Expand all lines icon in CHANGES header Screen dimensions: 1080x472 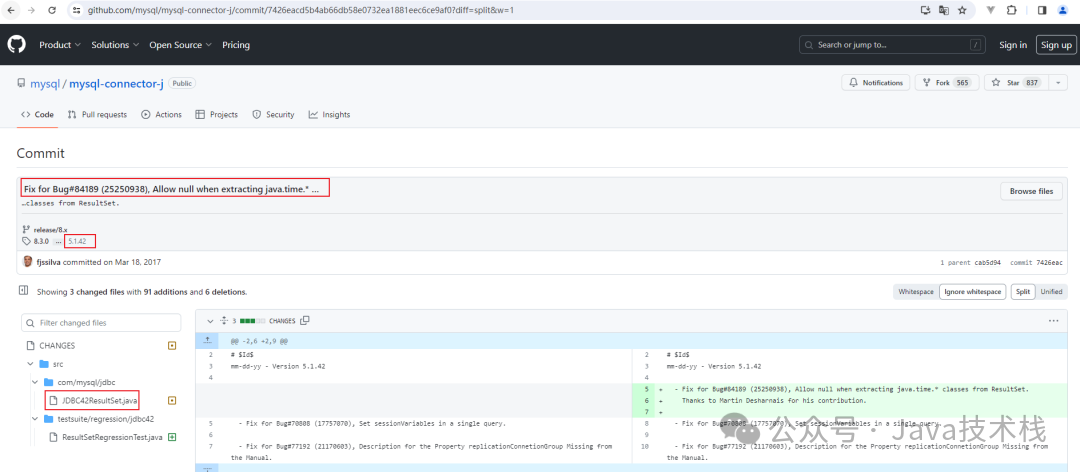(224, 320)
